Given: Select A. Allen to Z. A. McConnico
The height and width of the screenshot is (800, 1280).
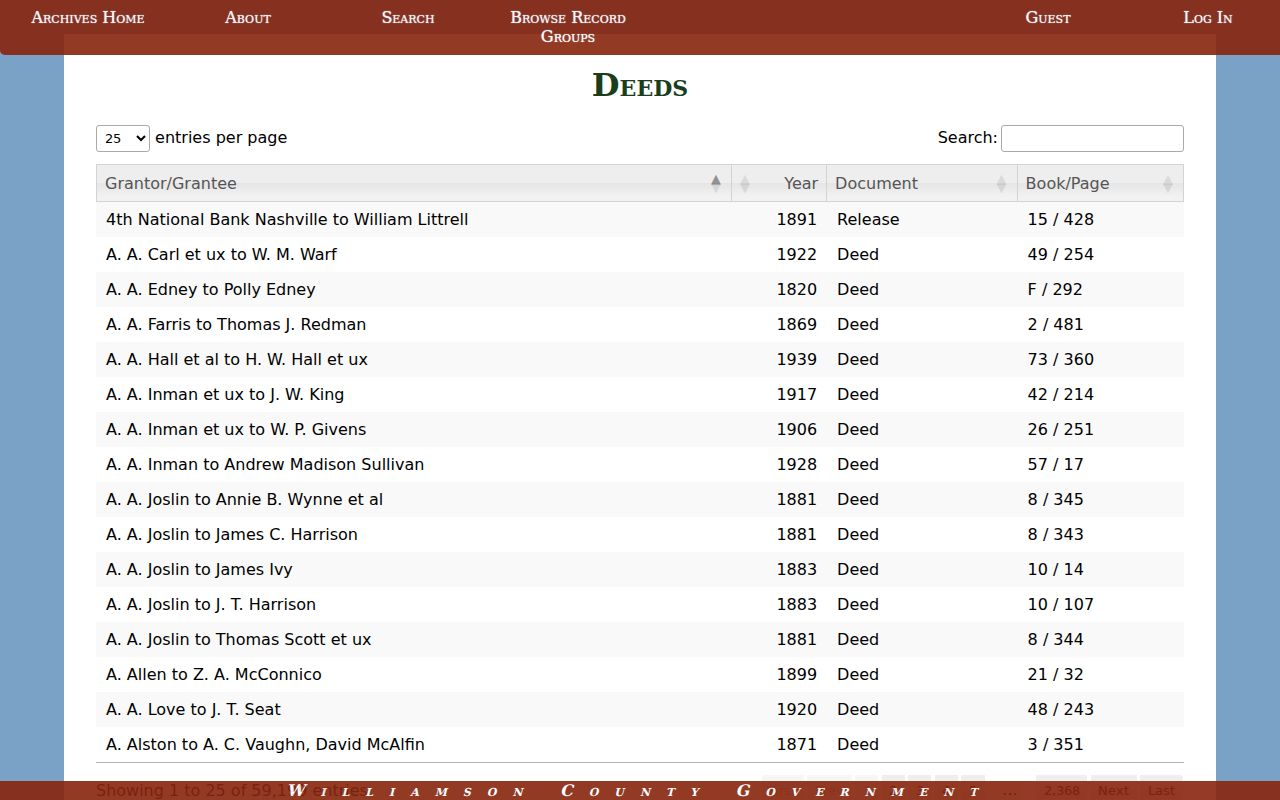Looking at the screenshot, I should pyautogui.click(x=640, y=674).
